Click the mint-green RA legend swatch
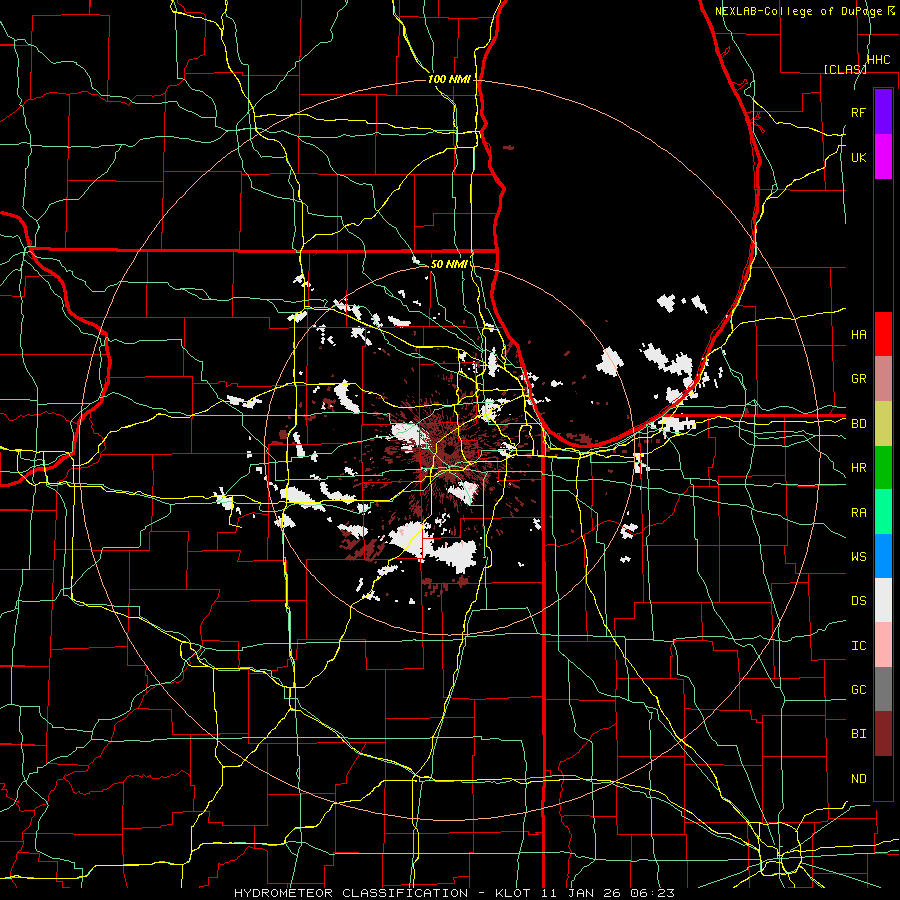900x900 pixels. point(883,512)
